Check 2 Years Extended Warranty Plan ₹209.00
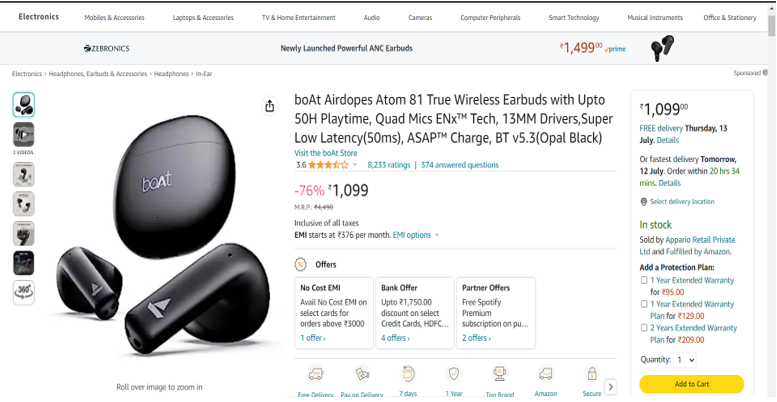 (x=644, y=328)
